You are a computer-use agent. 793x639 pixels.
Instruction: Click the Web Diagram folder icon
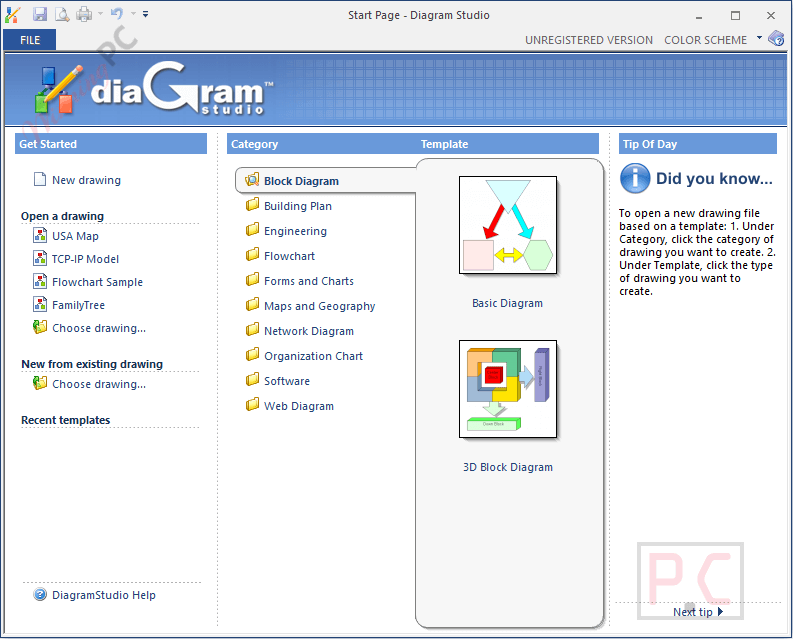252,405
